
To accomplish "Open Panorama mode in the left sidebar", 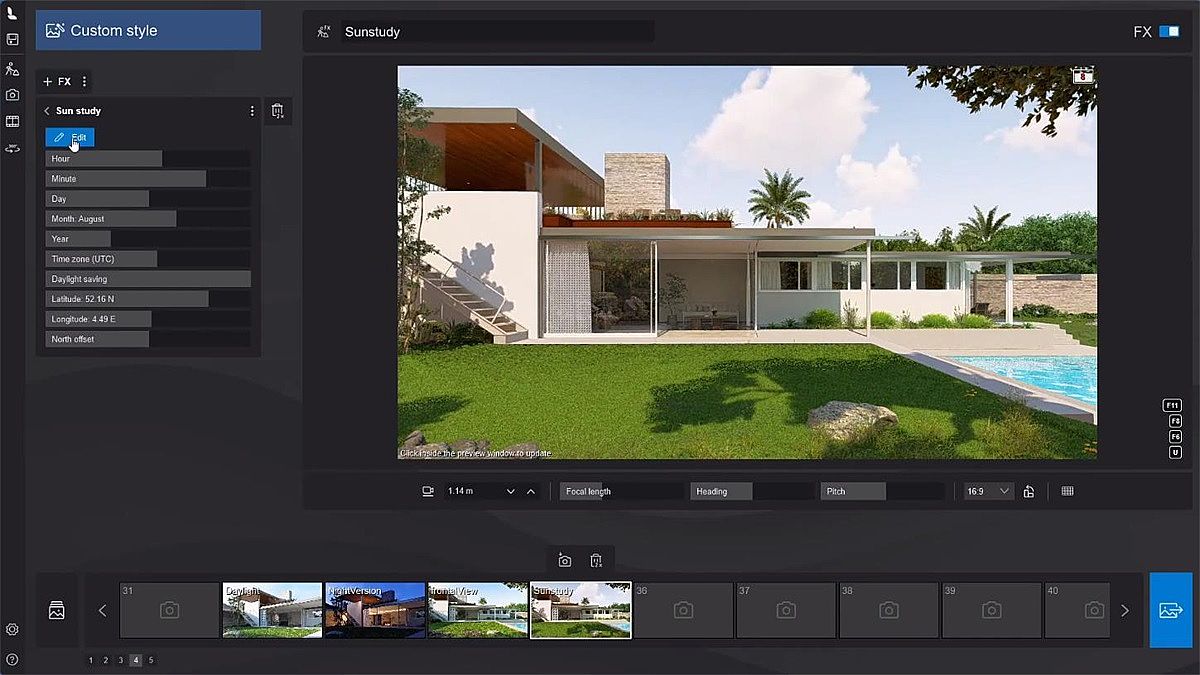I will point(12,148).
